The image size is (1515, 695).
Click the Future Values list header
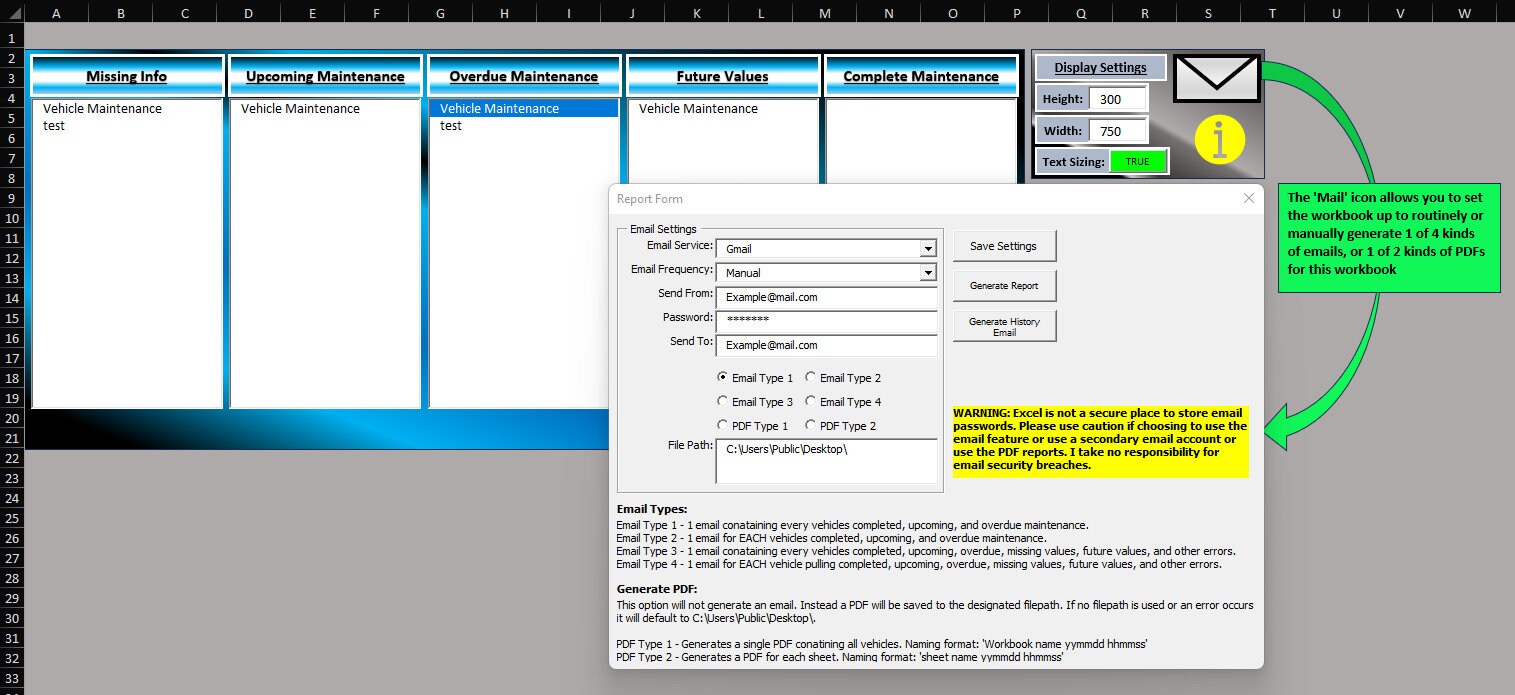point(722,75)
